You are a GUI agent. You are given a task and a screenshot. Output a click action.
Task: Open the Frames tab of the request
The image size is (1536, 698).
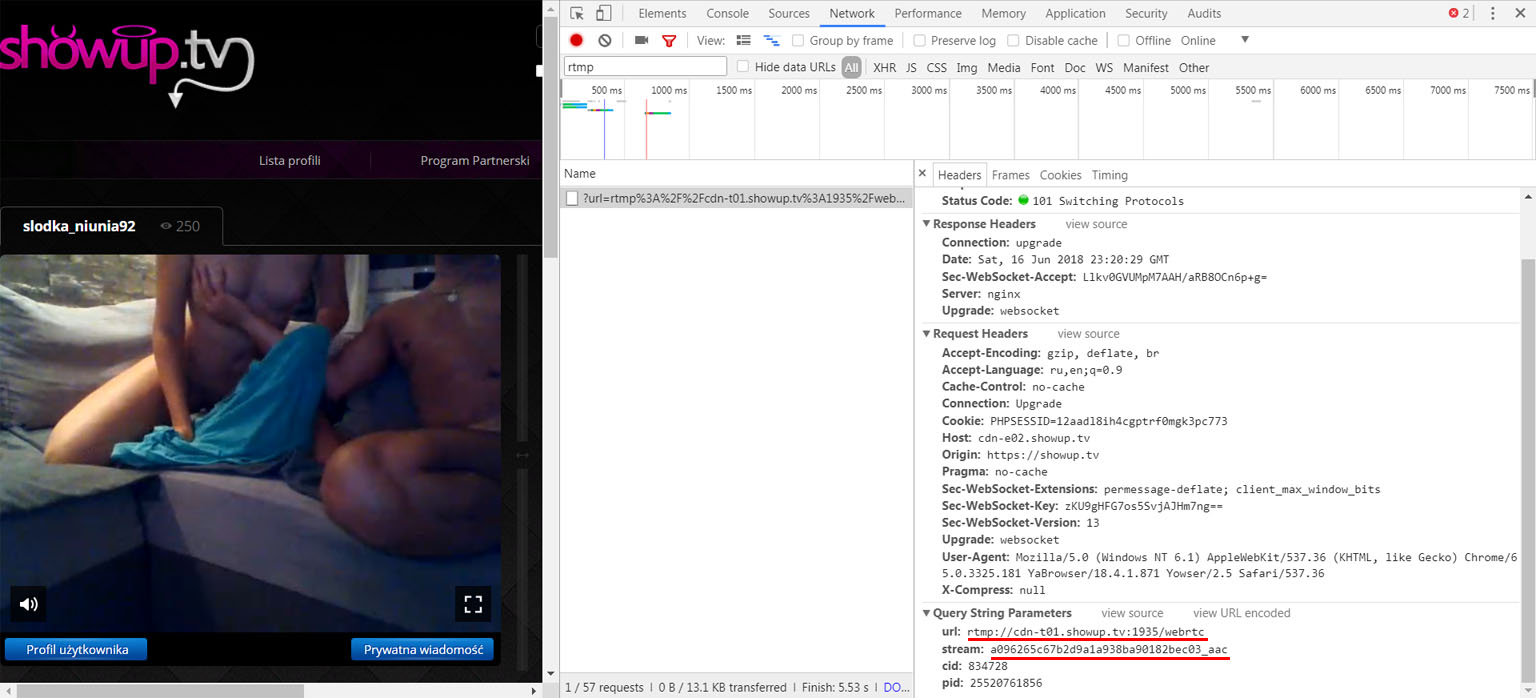1010,175
